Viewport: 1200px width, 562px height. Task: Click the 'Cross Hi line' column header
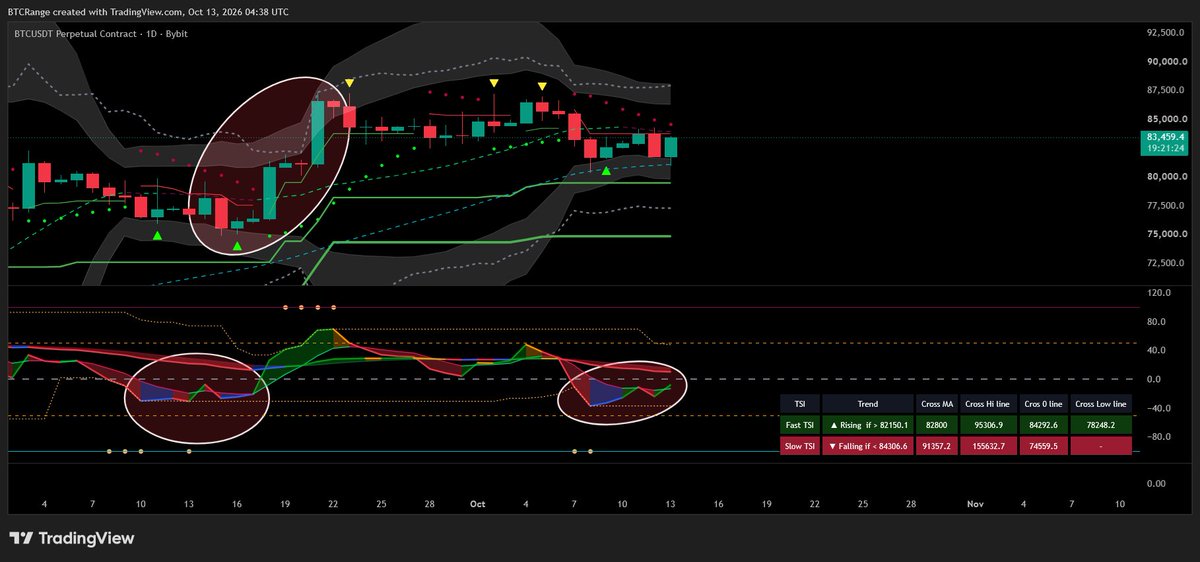point(987,404)
